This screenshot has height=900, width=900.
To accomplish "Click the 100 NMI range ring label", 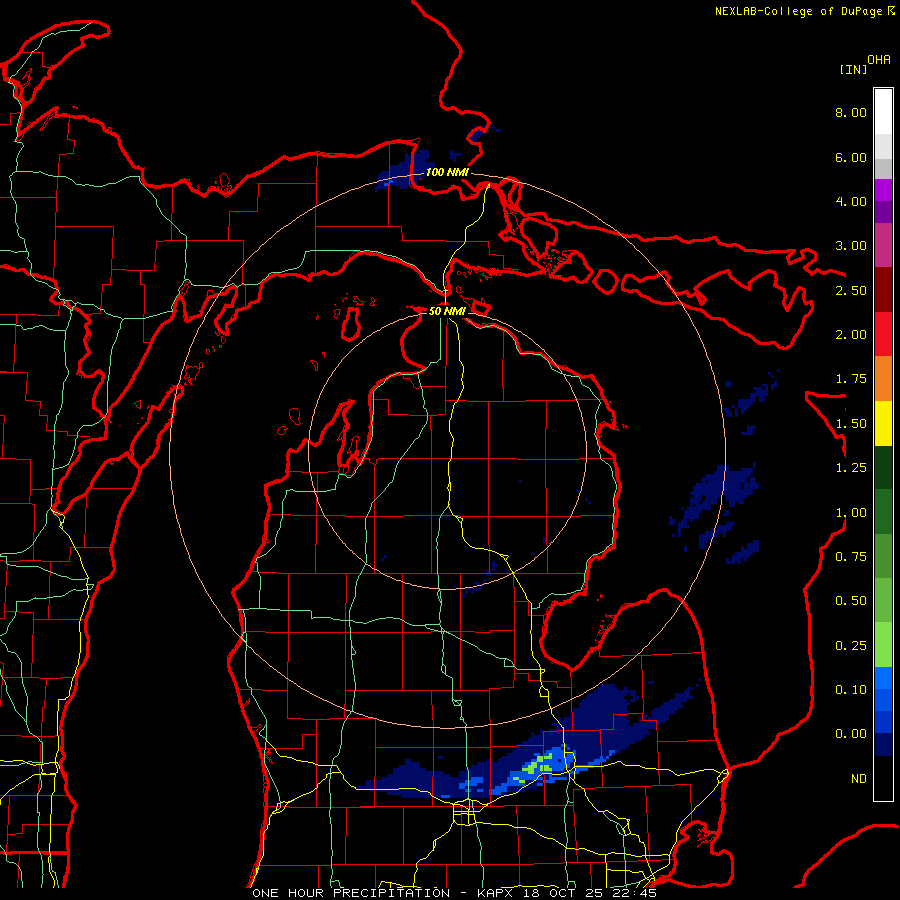I will [x=447, y=172].
